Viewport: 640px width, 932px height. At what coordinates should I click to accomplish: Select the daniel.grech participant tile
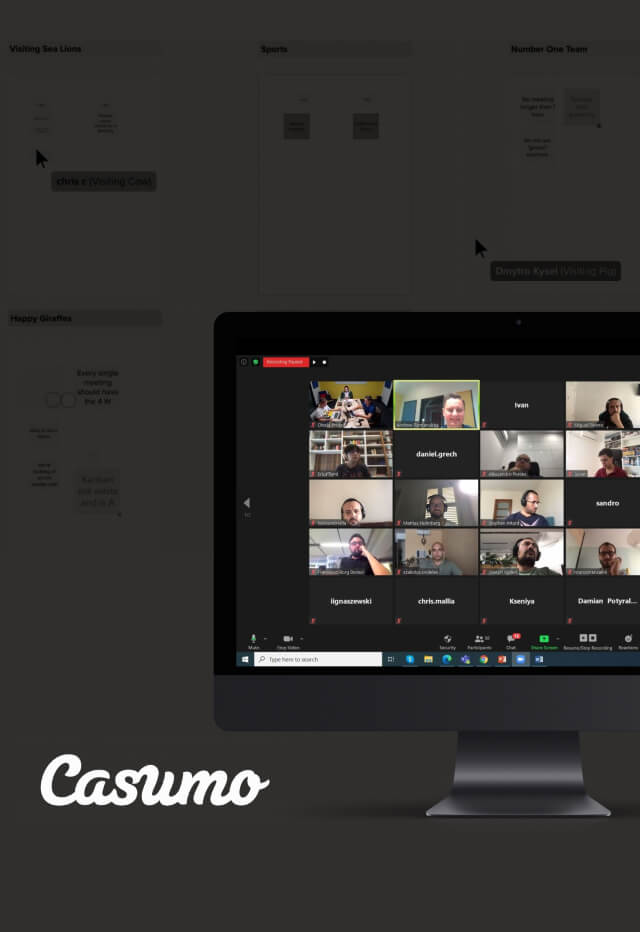(x=436, y=454)
